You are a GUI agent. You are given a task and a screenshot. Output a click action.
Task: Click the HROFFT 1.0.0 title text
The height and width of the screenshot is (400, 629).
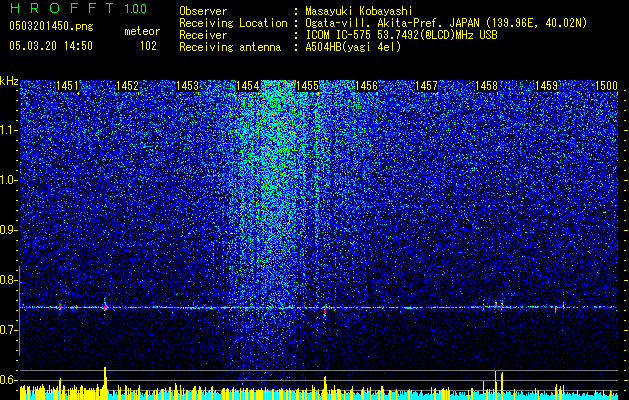click(x=79, y=8)
